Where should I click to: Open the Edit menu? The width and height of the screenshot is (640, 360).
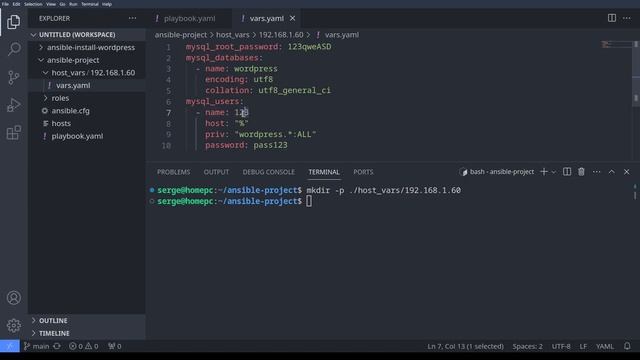pos(16,4)
